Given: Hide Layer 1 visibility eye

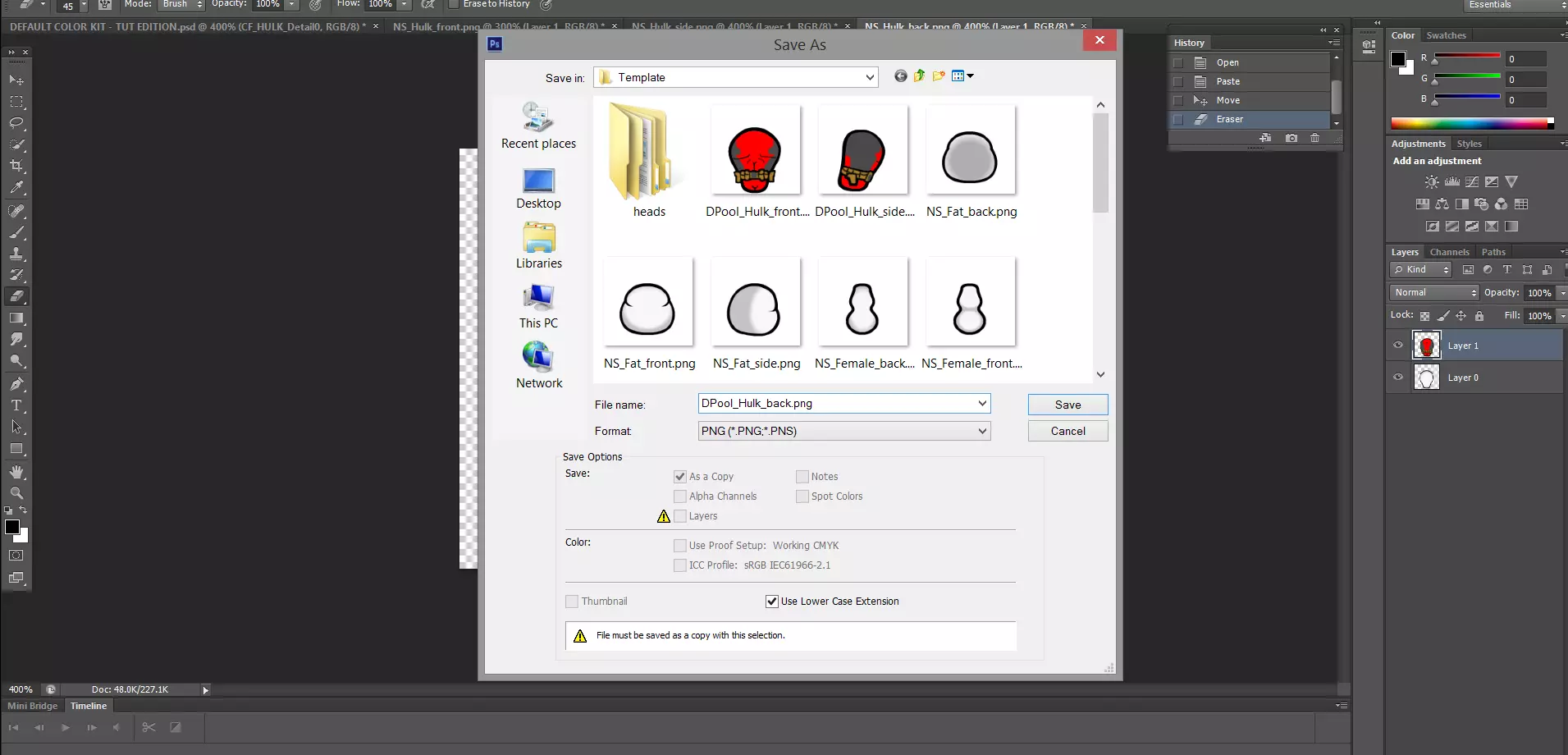Looking at the screenshot, I should [1398, 345].
